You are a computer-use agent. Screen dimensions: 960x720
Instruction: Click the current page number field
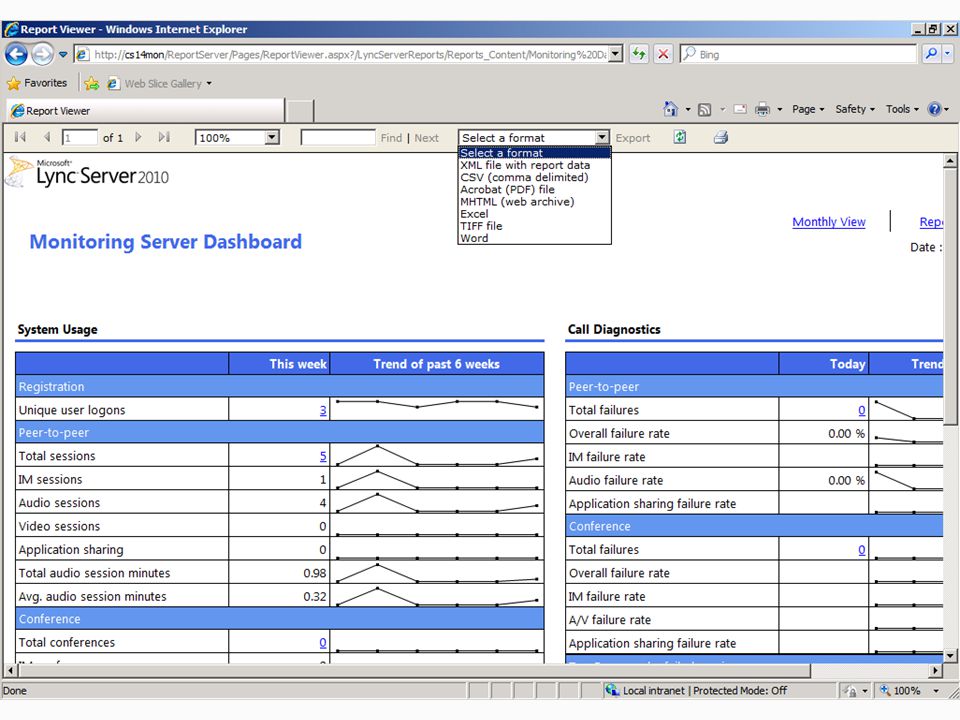(x=80, y=138)
